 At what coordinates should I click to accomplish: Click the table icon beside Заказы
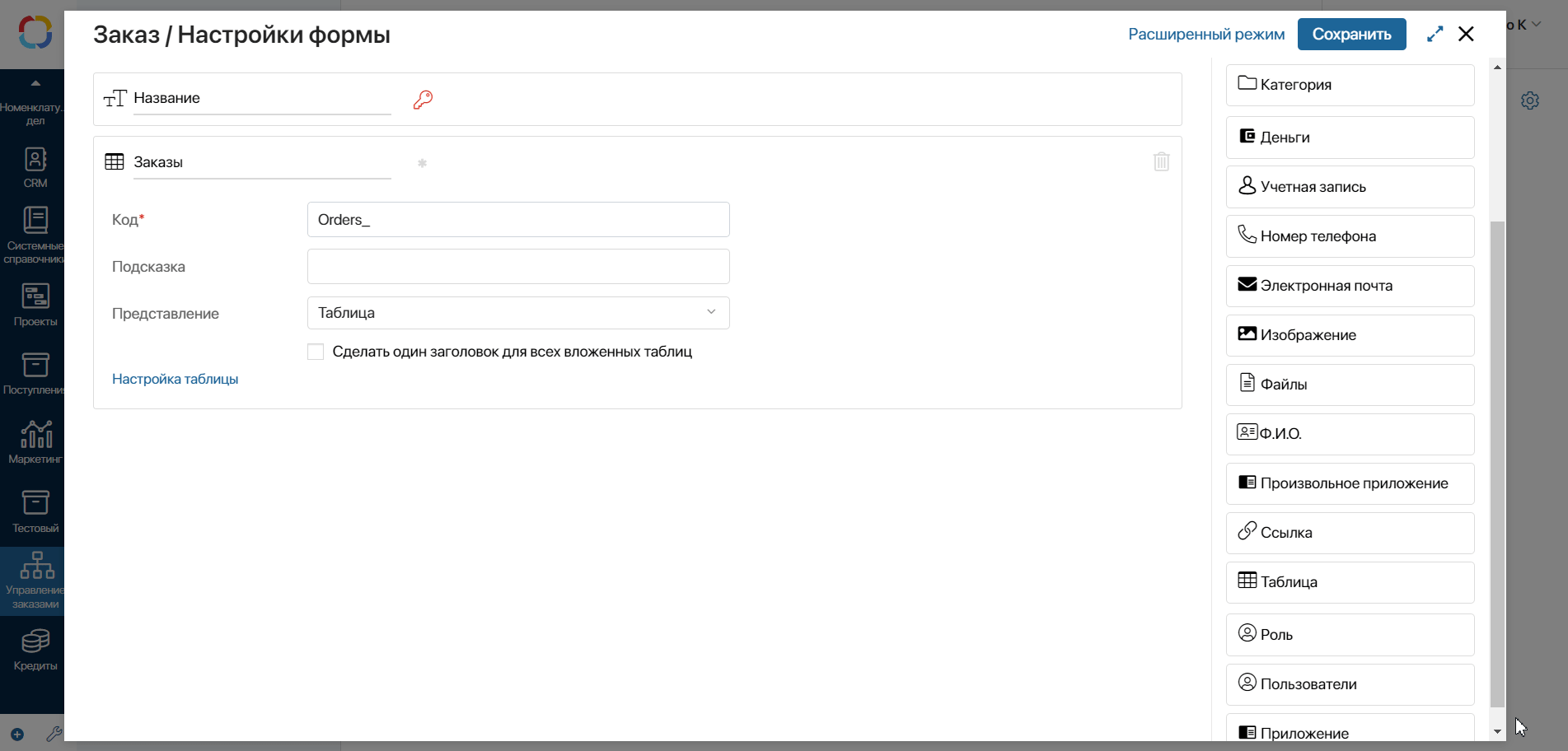coord(115,161)
